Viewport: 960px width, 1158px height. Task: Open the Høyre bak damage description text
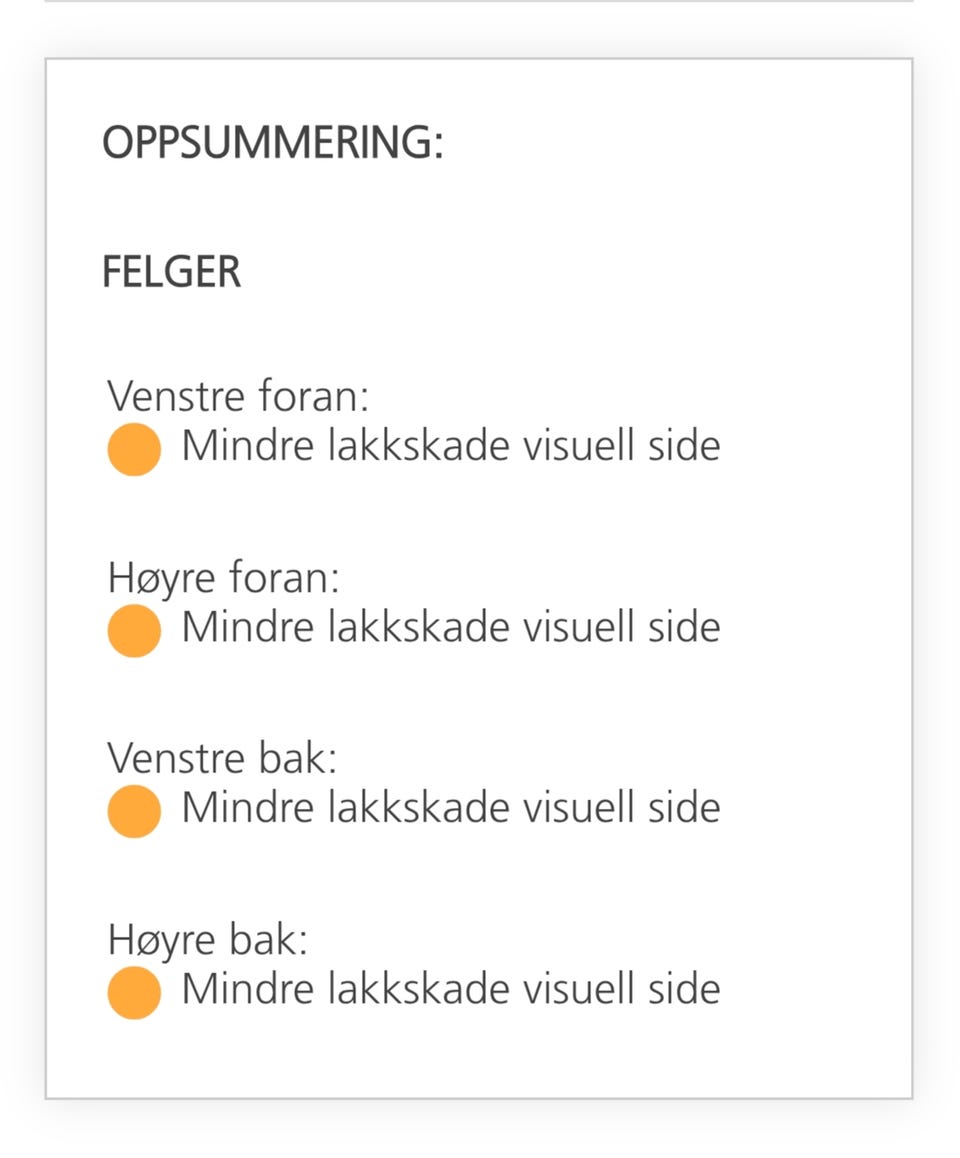[x=450, y=988]
